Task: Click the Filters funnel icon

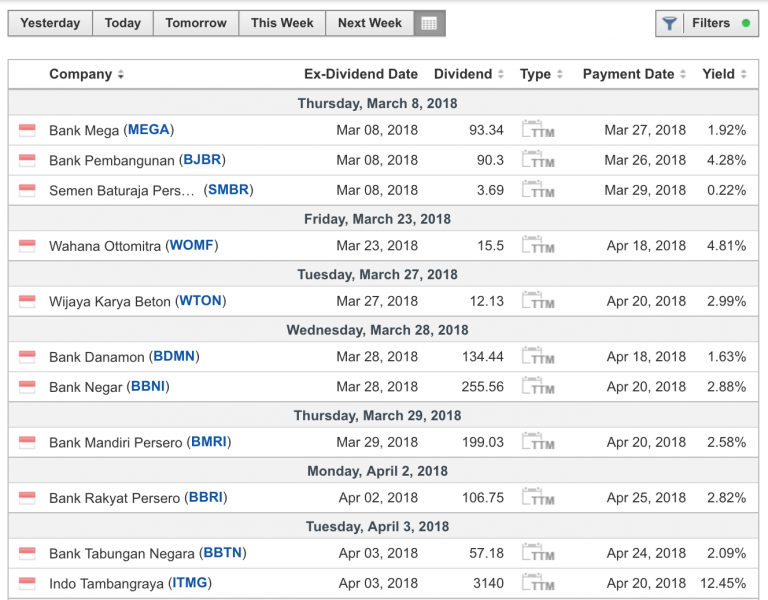Action: point(669,23)
